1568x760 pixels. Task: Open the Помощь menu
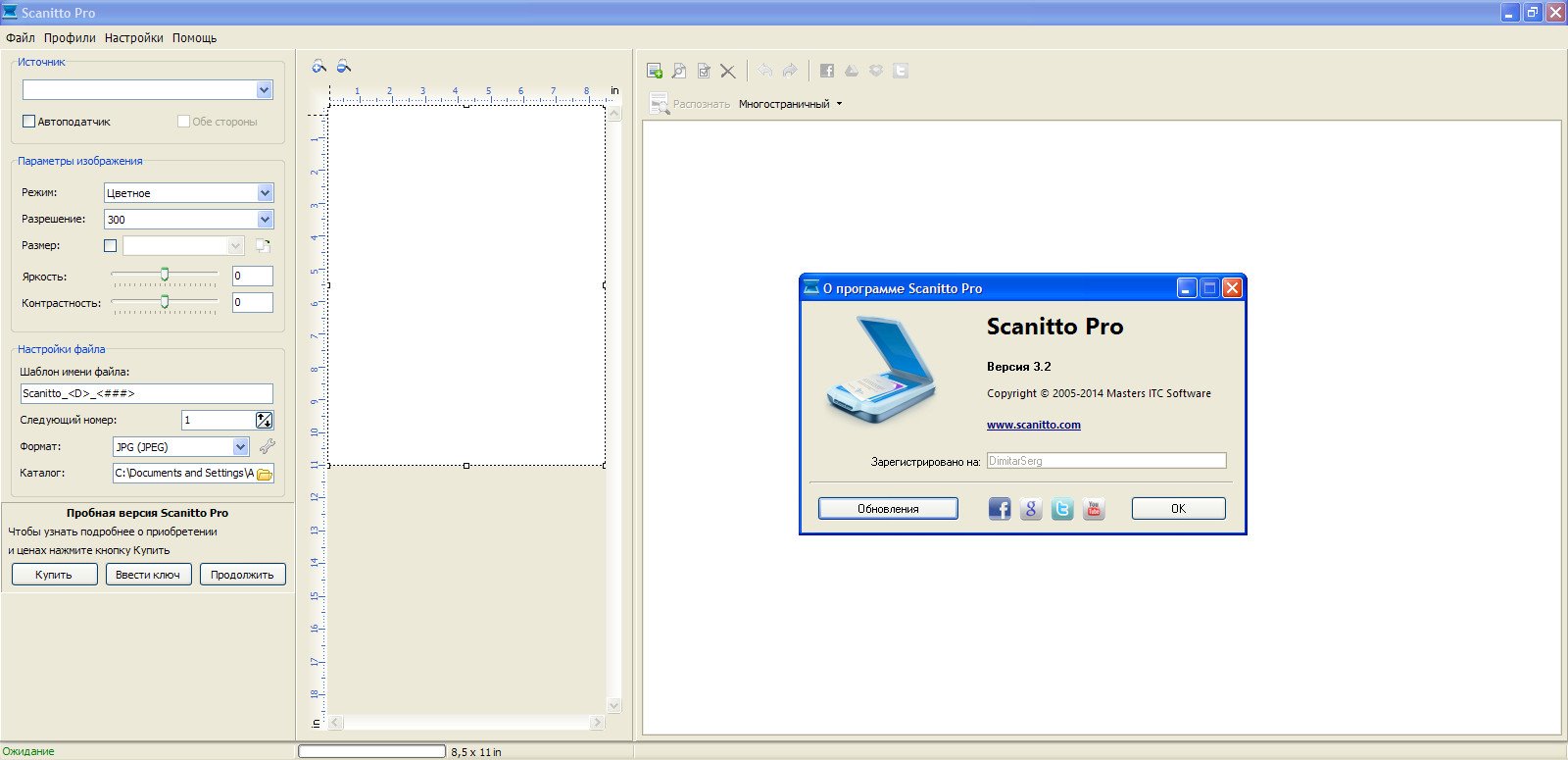(195, 38)
